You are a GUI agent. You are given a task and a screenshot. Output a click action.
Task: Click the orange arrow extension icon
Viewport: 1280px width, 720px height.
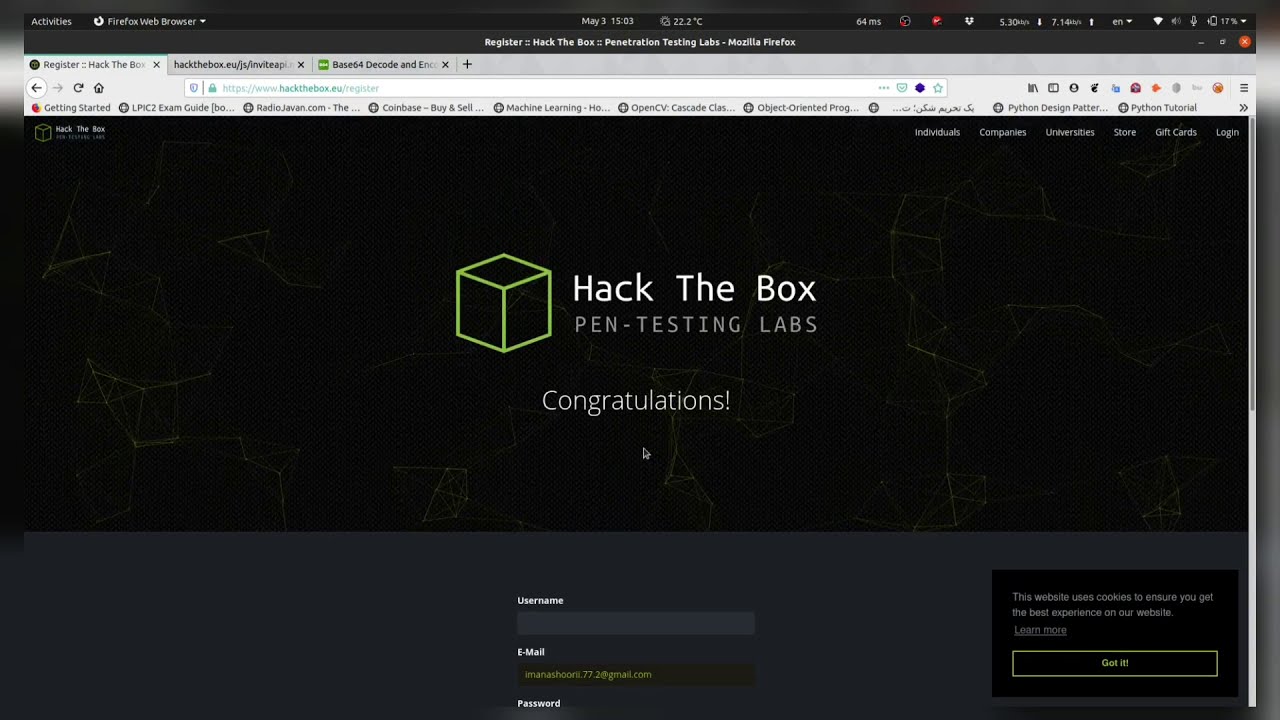pyautogui.click(x=1156, y=88)
